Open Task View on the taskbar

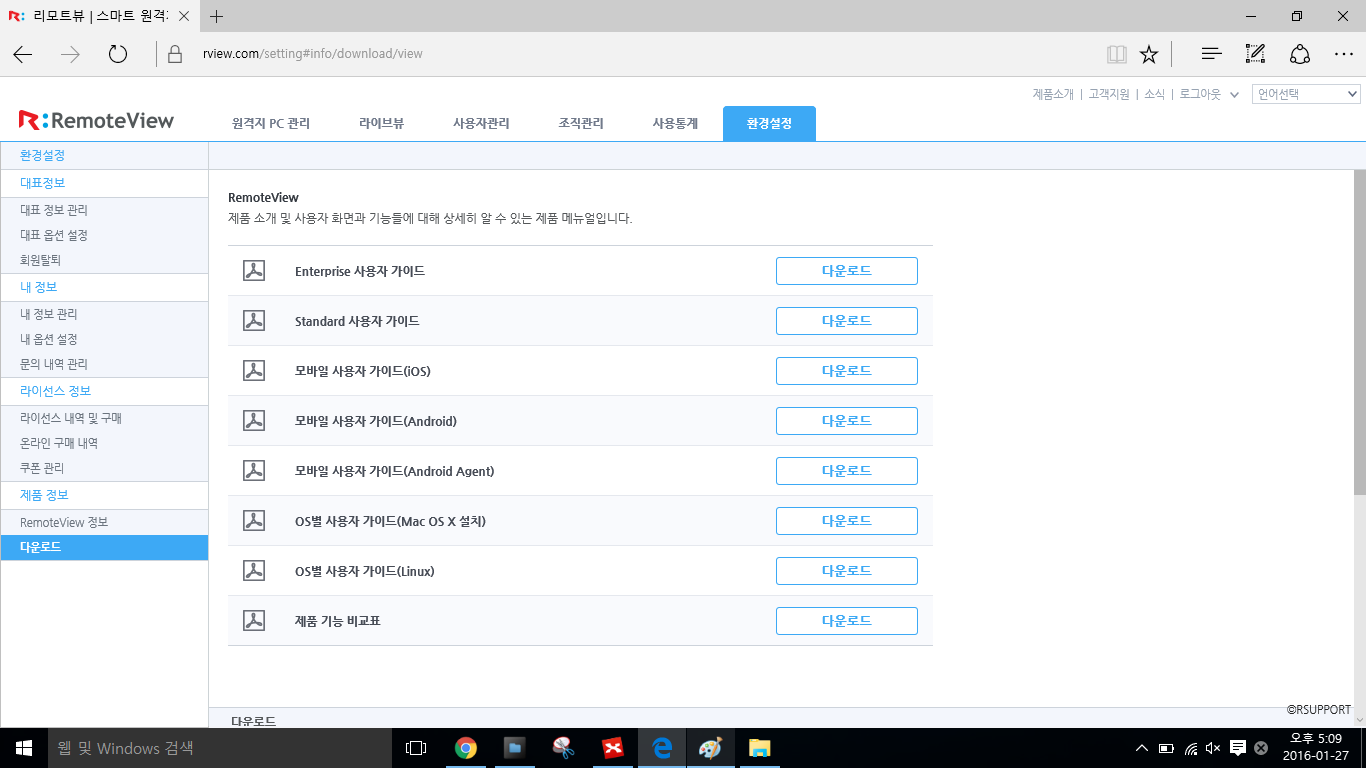pyautogui.click(x=416, y=748)
